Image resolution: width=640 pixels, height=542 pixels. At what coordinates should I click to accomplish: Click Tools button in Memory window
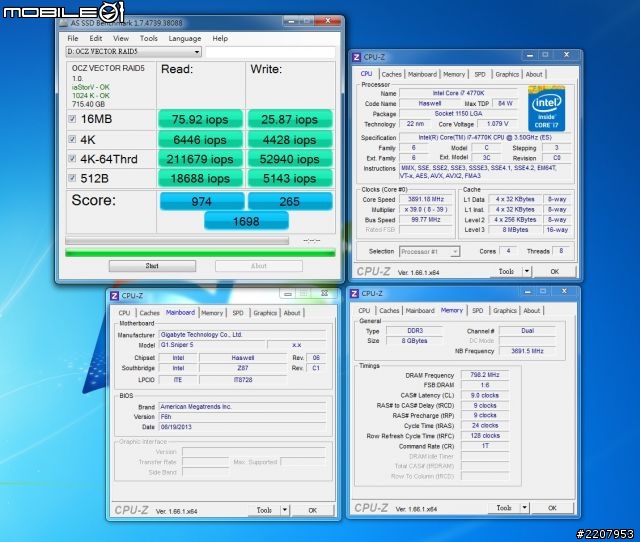coord(504,508)
